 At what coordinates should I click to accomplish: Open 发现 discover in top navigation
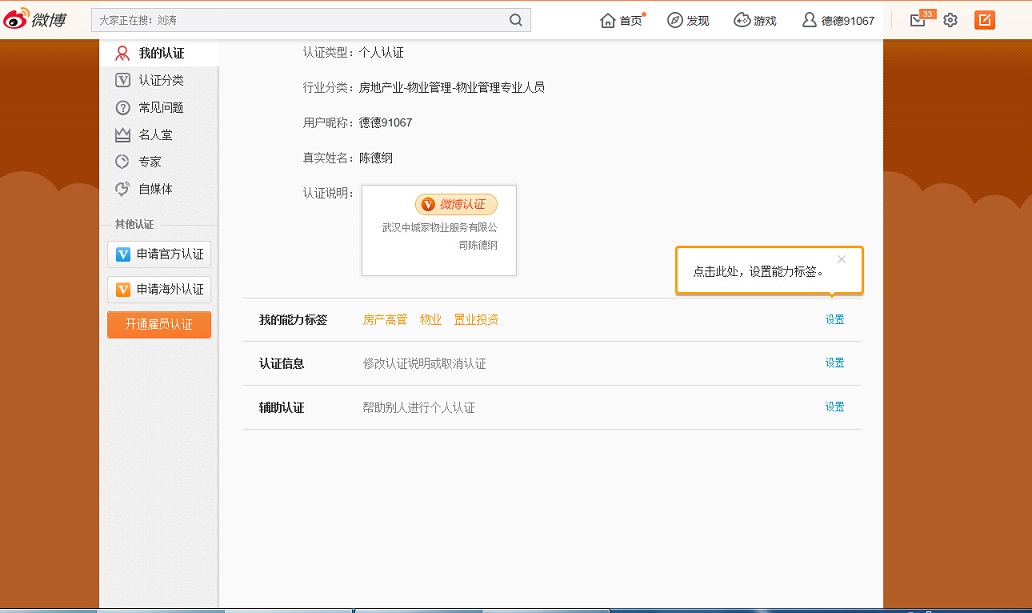coord(688,20)
